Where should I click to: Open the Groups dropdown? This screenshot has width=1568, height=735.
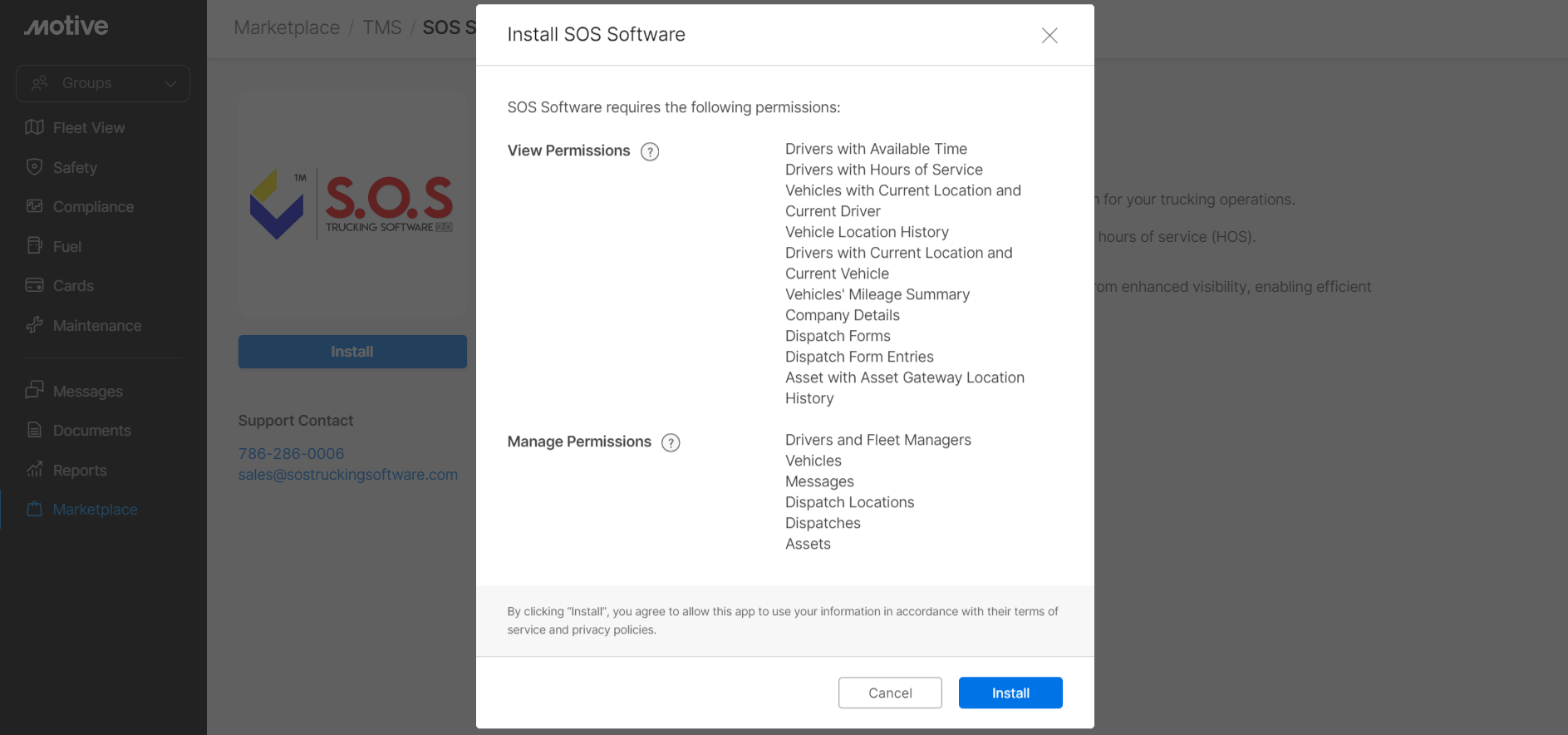(103, 83)
